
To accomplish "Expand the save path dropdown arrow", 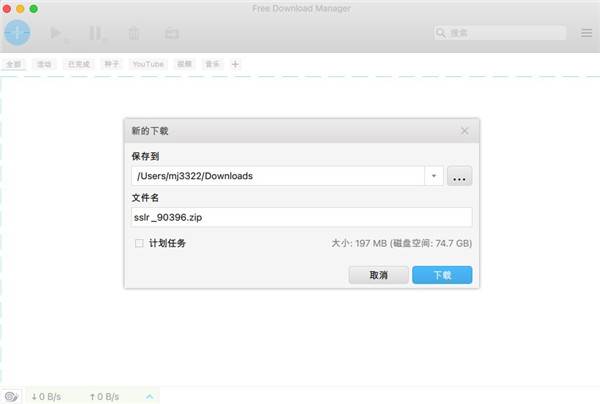I will point(434,176).
